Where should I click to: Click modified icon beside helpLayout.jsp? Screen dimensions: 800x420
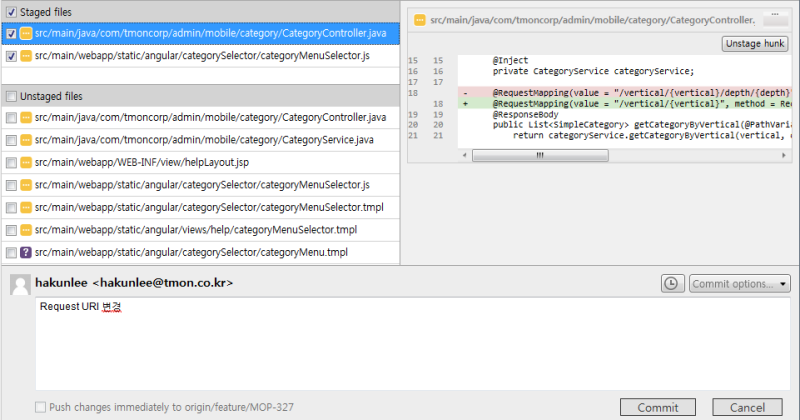pos(26,163)
